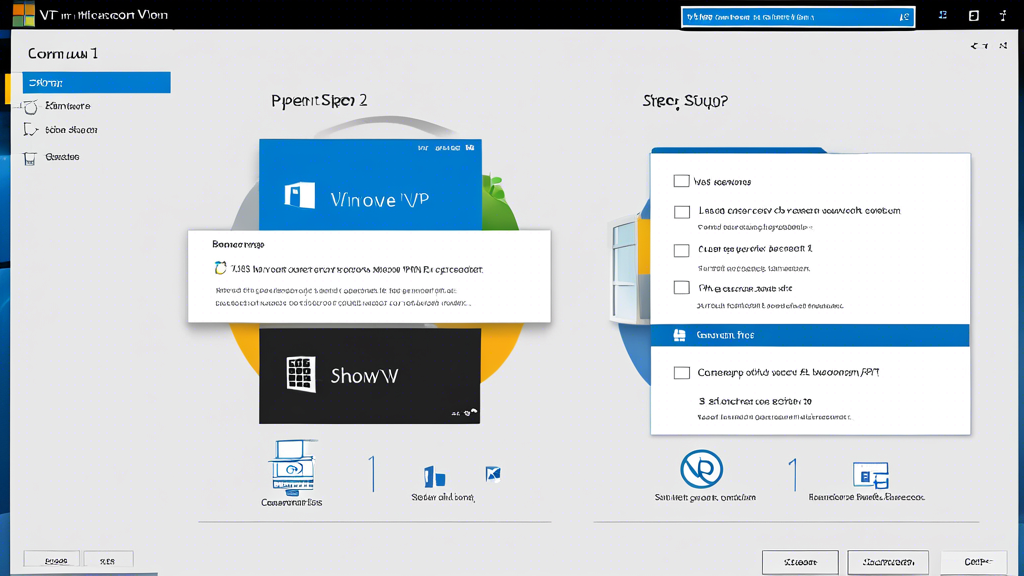Click the first outlined button at bottom right
This screenshot has height=576, width=1024.
click(799, 562)
